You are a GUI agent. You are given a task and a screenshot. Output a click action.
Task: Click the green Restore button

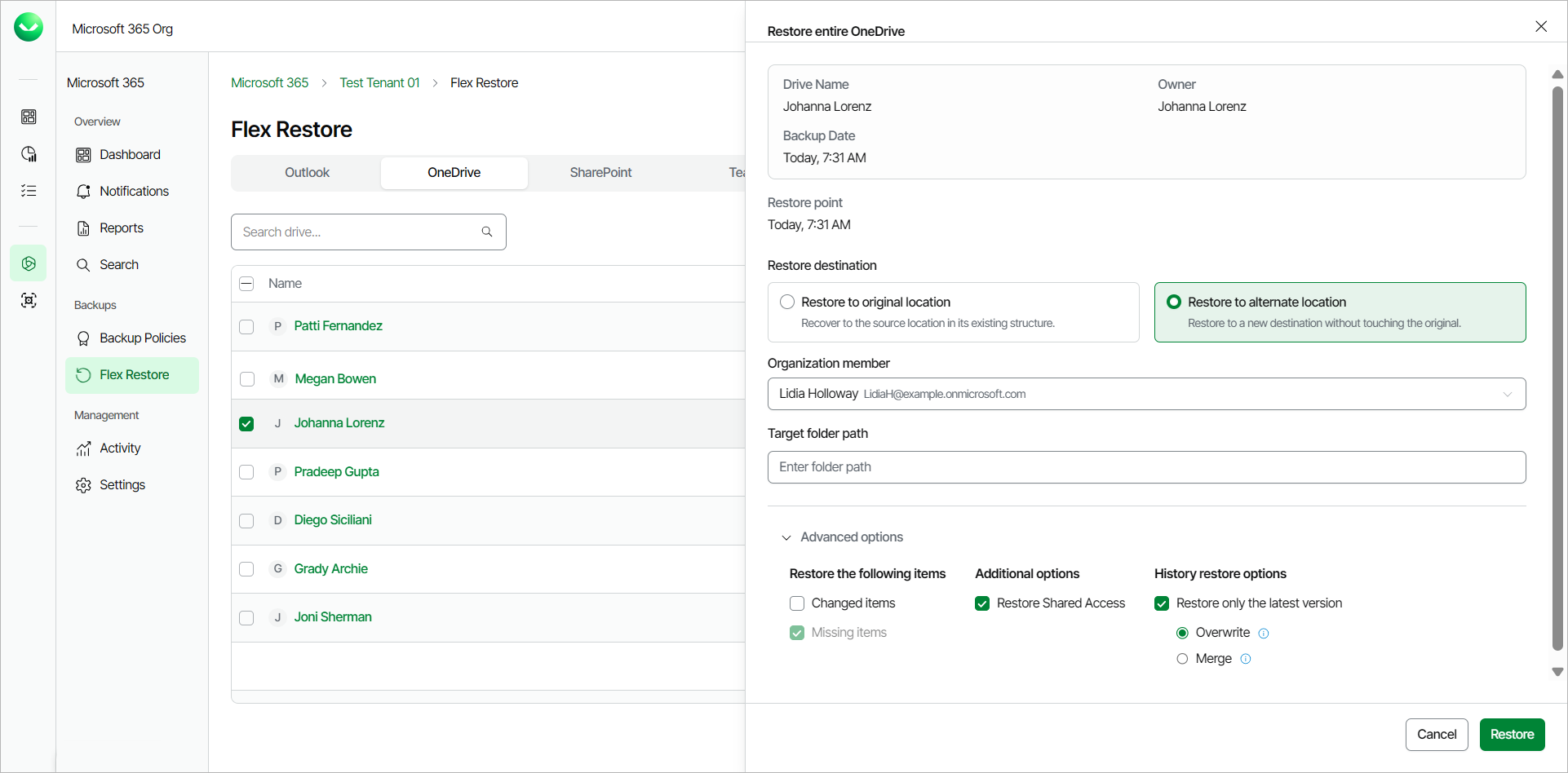1512,735
